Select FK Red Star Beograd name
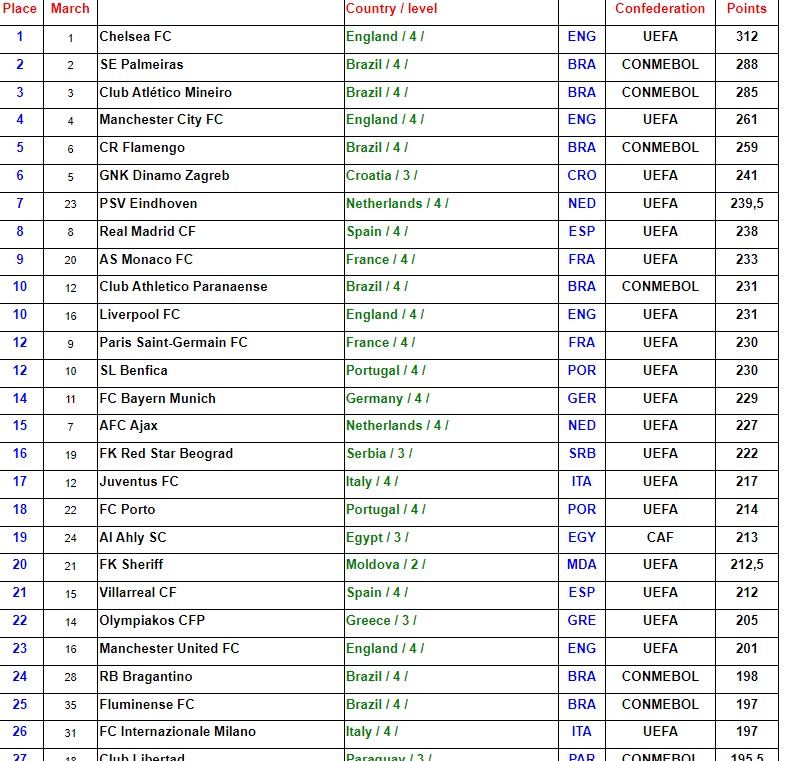The height and width of the screenshot is (761, 800). [x=166, y=454]
